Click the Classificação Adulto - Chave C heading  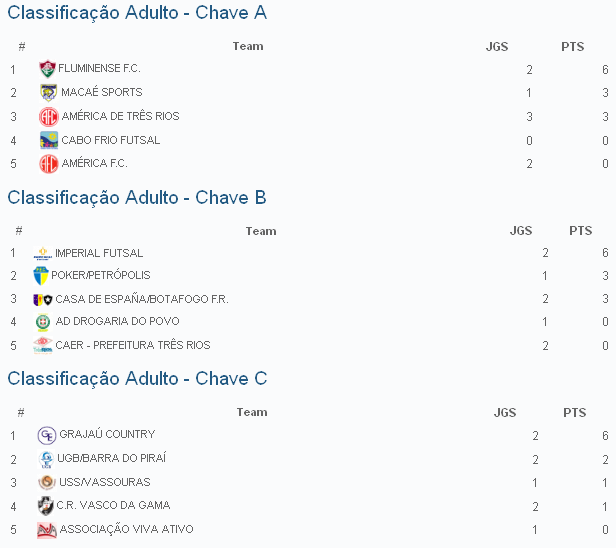coord(137,379)
